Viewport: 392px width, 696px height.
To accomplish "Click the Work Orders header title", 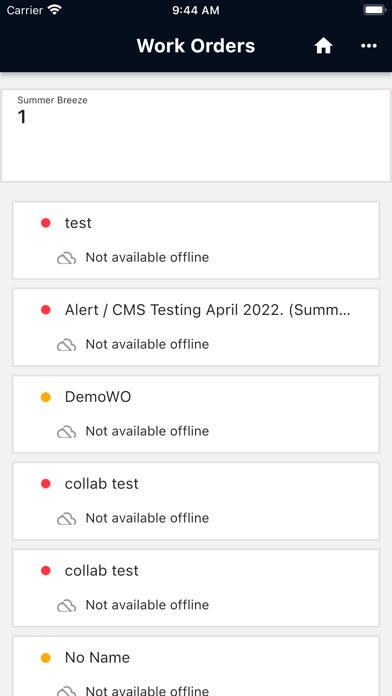I will pos(196,46).
